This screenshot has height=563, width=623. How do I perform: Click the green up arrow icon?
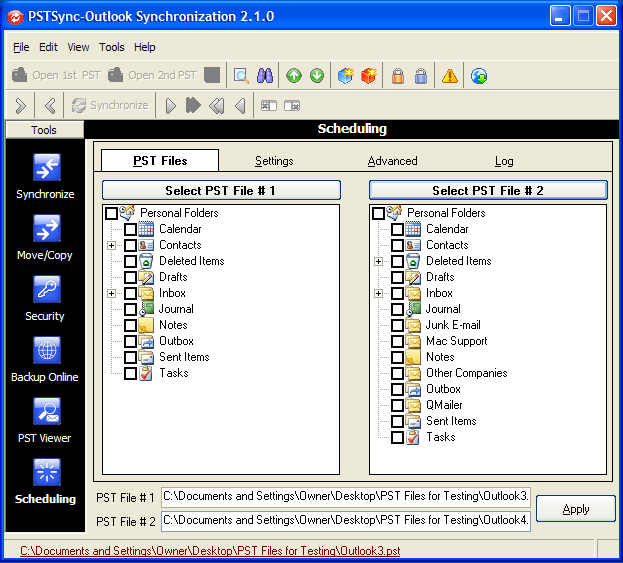tap(294, 75)
